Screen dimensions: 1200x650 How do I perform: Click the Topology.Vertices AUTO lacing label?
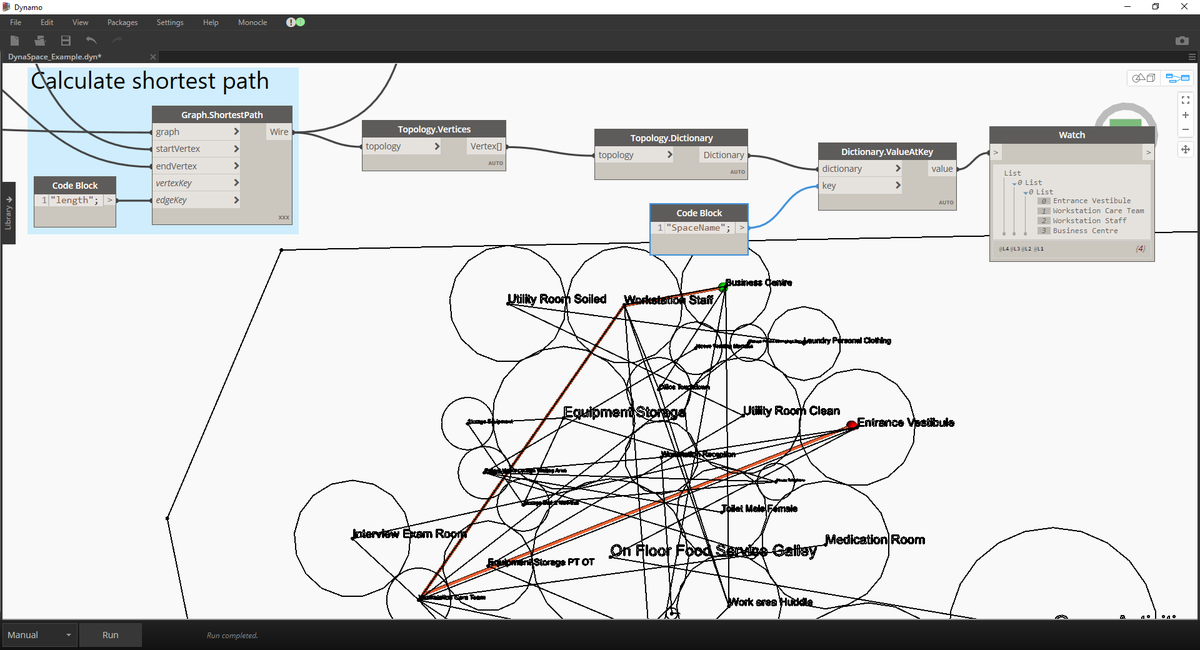click(x=495, y=163)
